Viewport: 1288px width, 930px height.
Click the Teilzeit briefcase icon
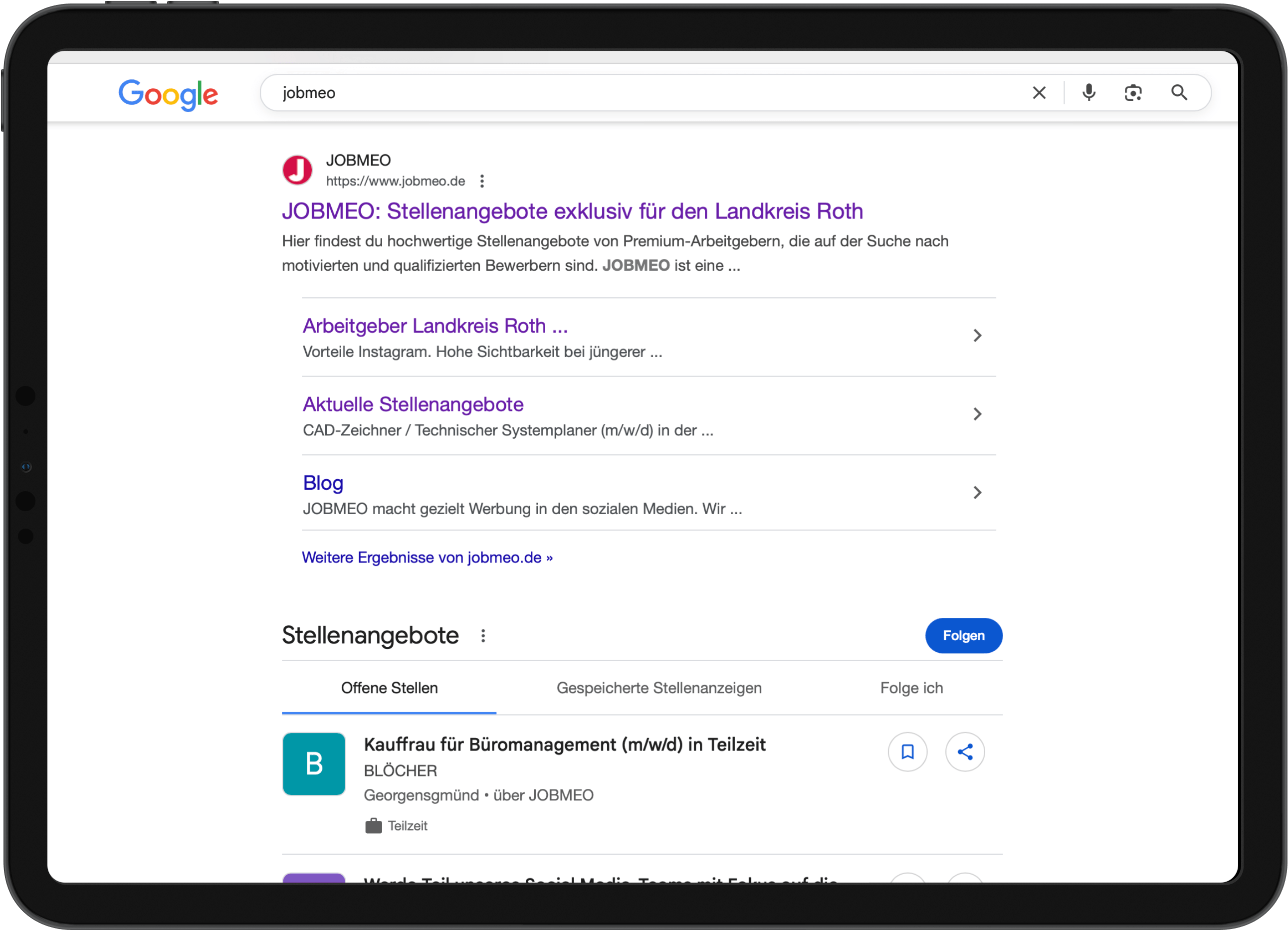[x=373, y=826]
